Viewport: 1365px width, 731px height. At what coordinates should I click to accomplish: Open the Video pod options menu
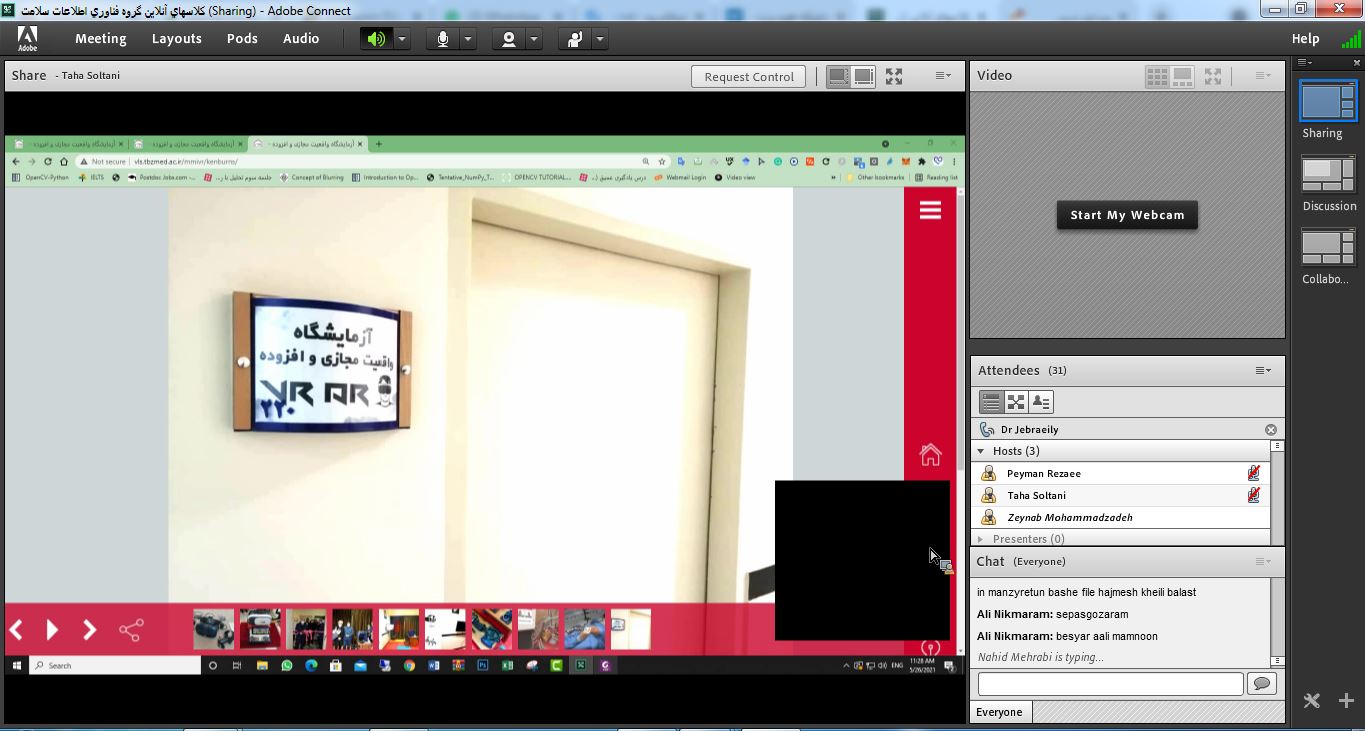(x=1263, y=76)
